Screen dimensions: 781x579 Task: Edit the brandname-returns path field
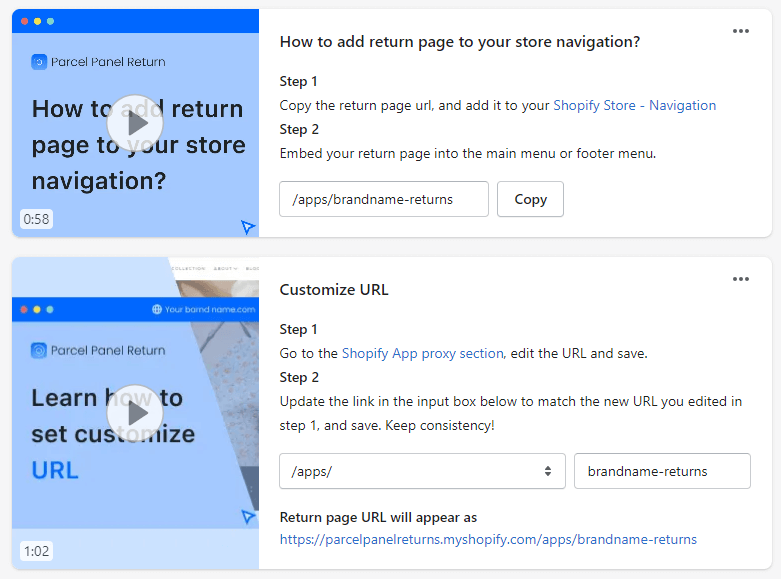[x=662, y=471]
